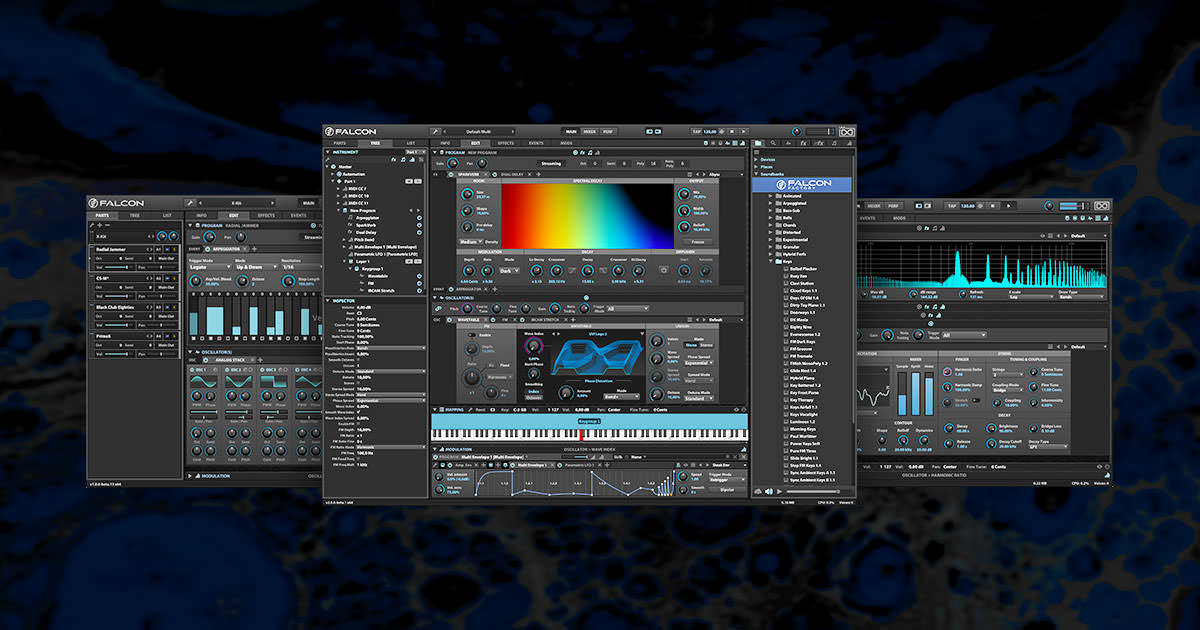Select the PARTS tab in the left window
This screenshot has height=630, width=1200.
pos(102,215)
